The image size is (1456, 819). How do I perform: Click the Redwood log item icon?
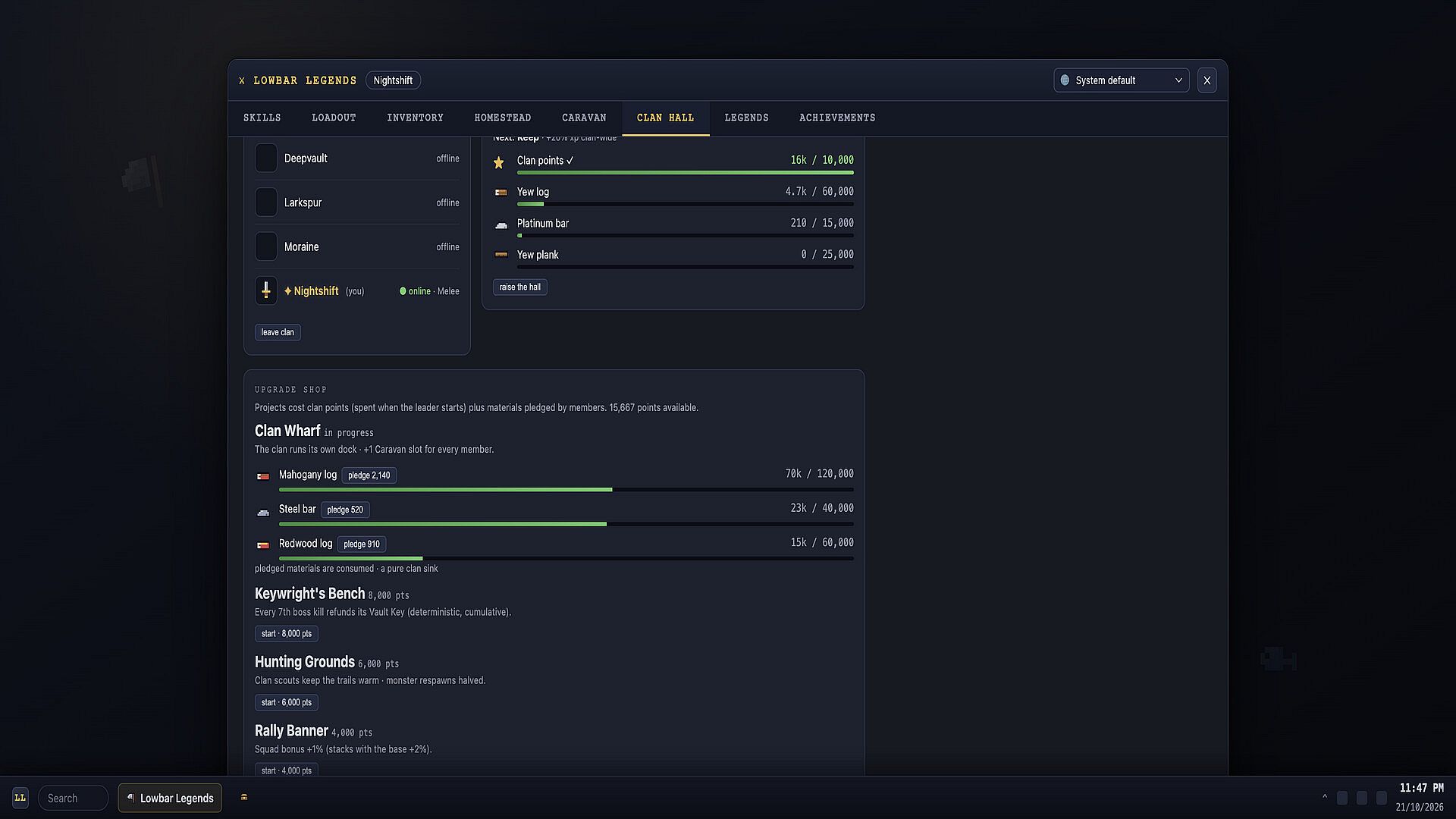[x=263, y=545]
